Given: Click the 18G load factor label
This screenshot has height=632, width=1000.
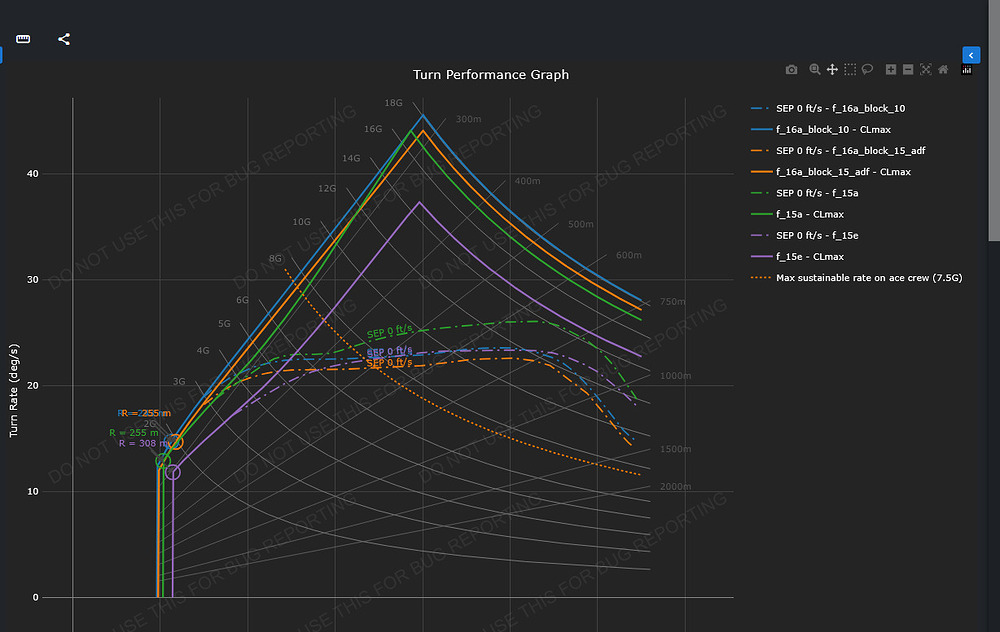Looking at the screenshot, I should (393, 103).
